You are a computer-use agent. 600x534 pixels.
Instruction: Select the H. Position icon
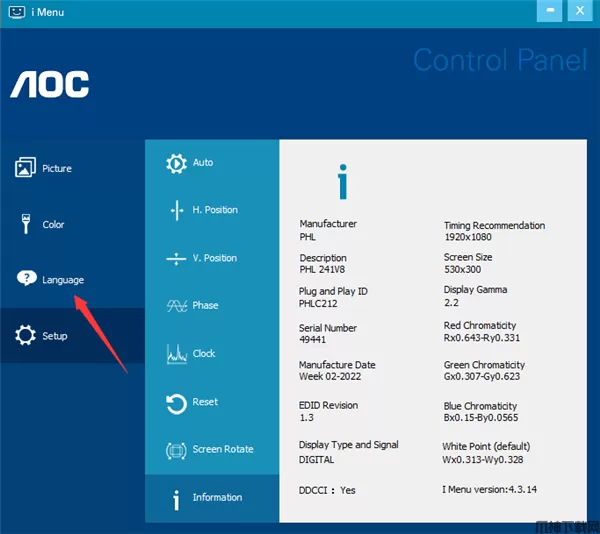[176, 210]
